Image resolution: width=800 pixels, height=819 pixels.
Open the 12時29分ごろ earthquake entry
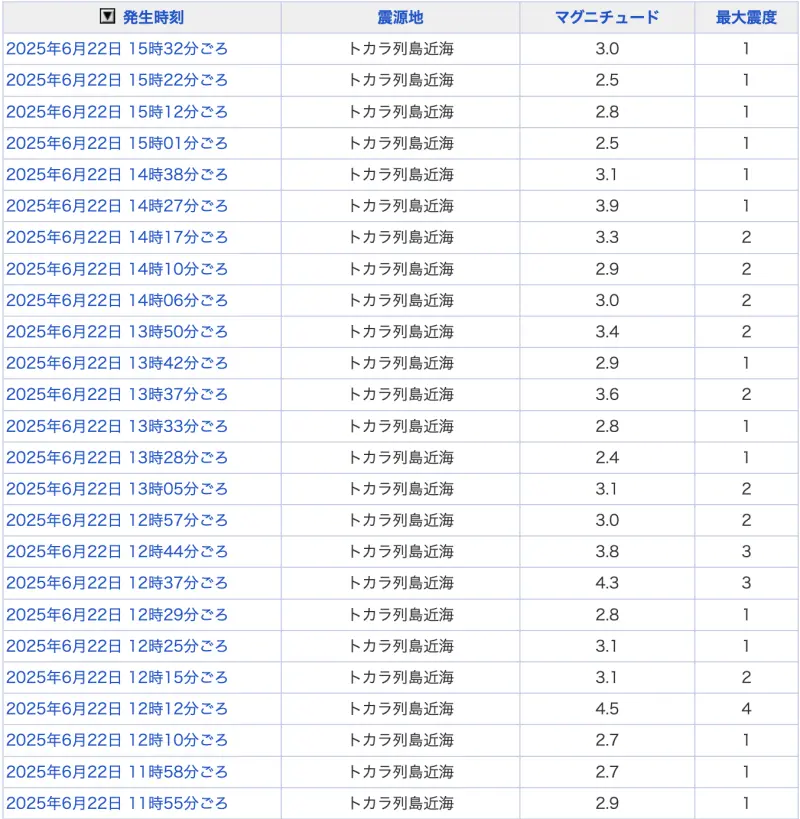[x=117, y=615]
